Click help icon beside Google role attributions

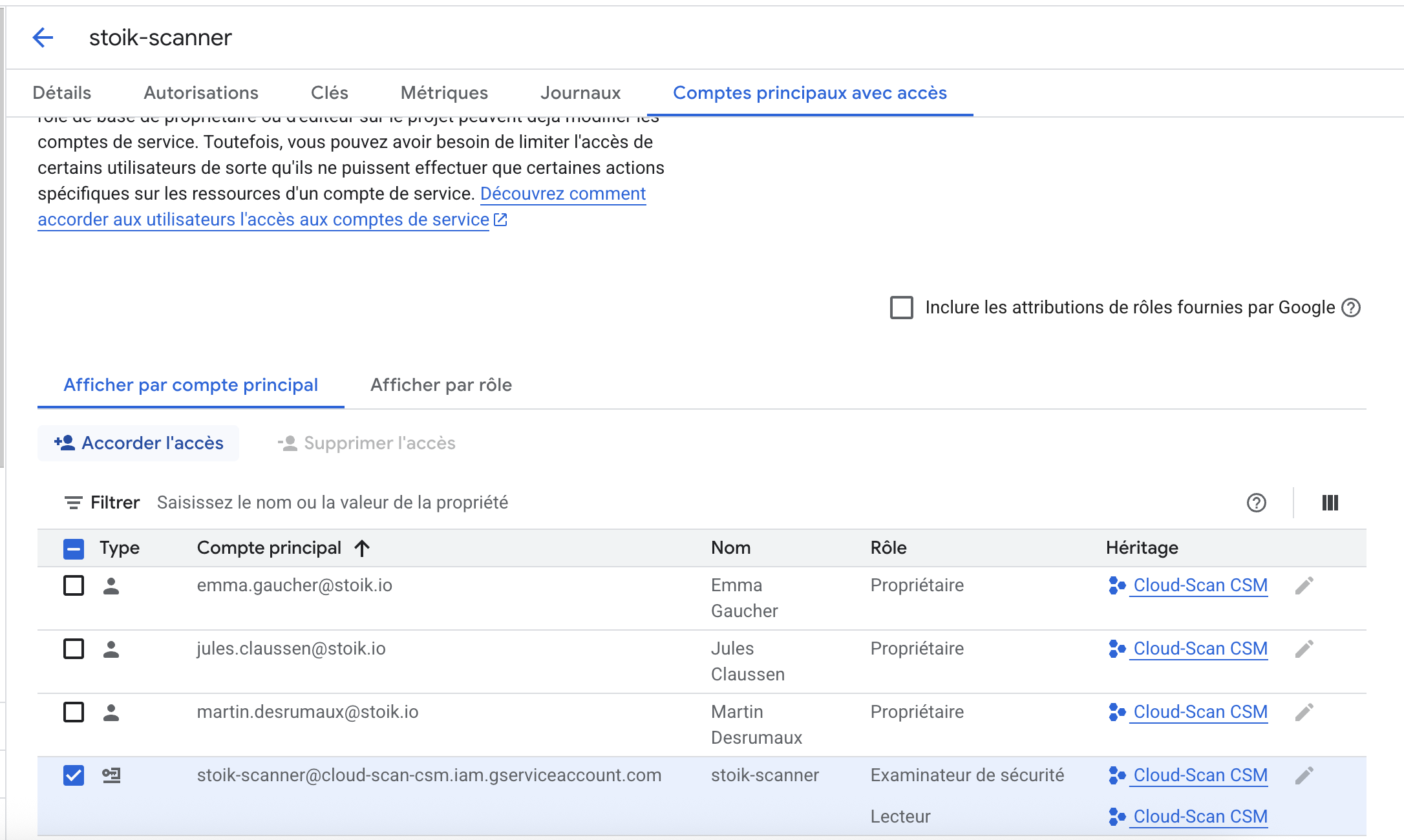(x=1351, y=308)
